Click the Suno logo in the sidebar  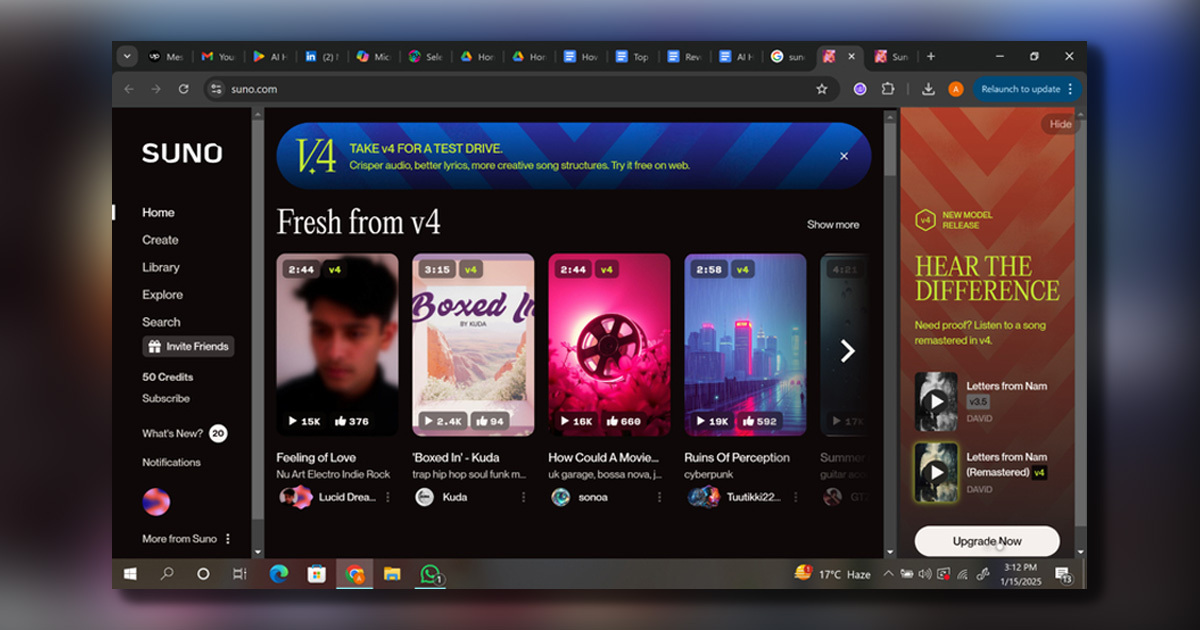pyautogui.click(x=181, y=153)
